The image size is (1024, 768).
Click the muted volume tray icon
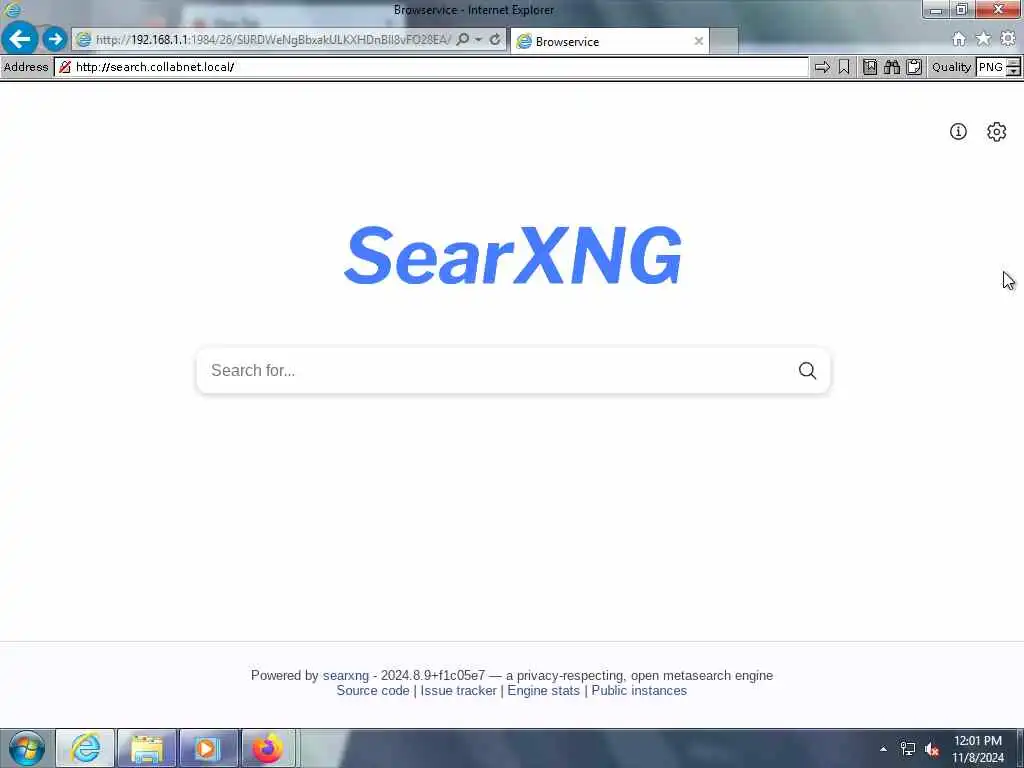tap(932, 749)
